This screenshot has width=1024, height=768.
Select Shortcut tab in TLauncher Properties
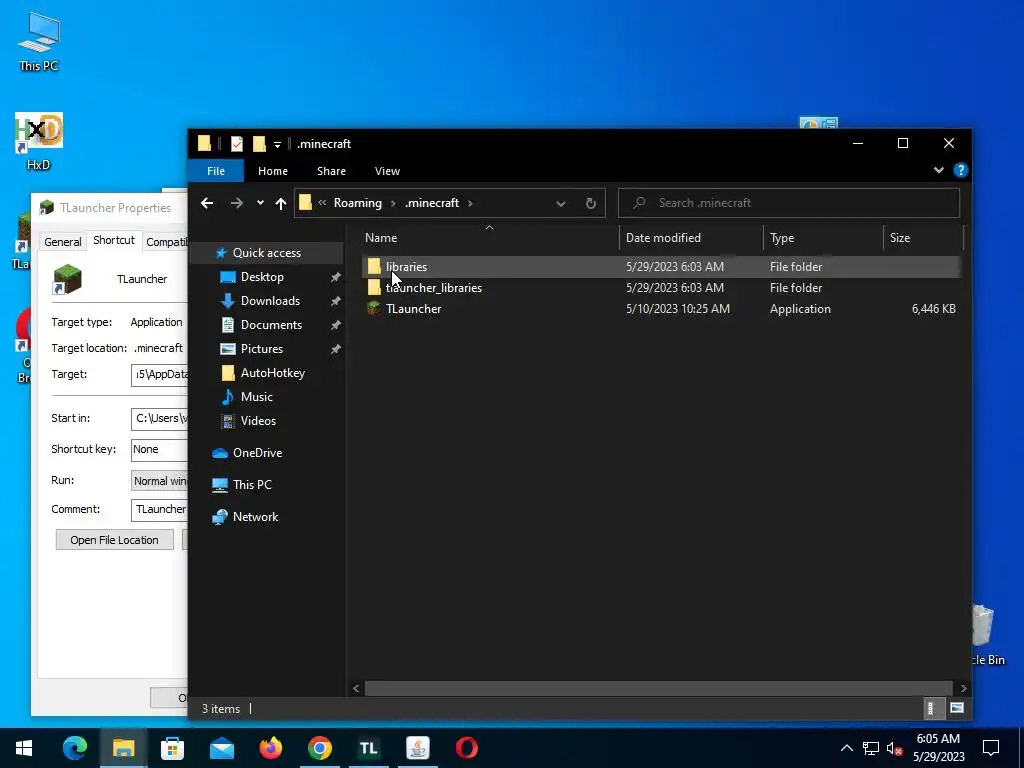tap(114, 240)
